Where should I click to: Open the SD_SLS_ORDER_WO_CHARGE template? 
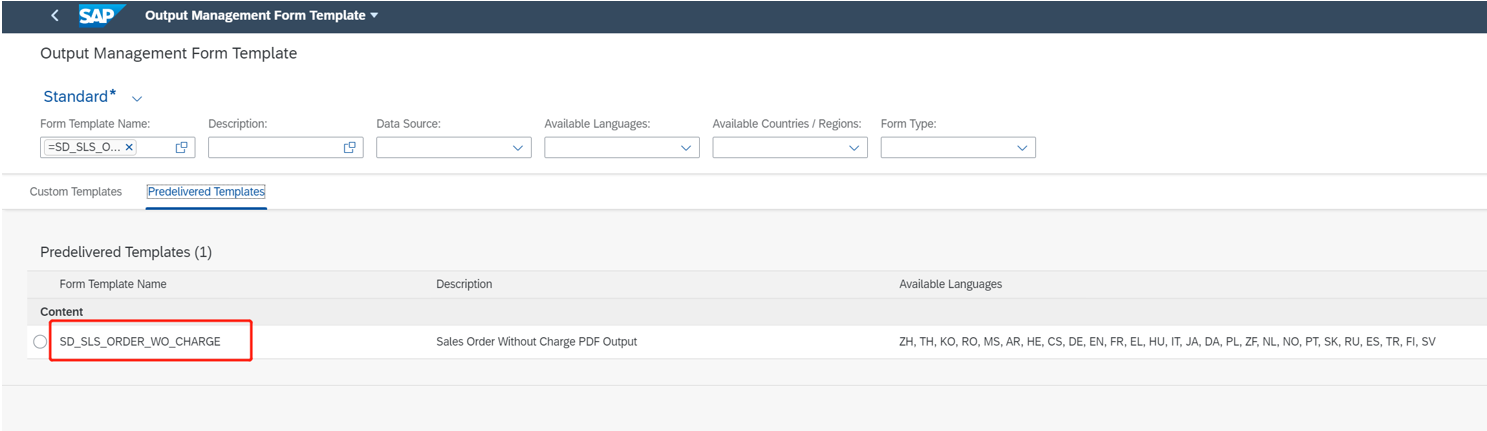[x=140, y=342]
